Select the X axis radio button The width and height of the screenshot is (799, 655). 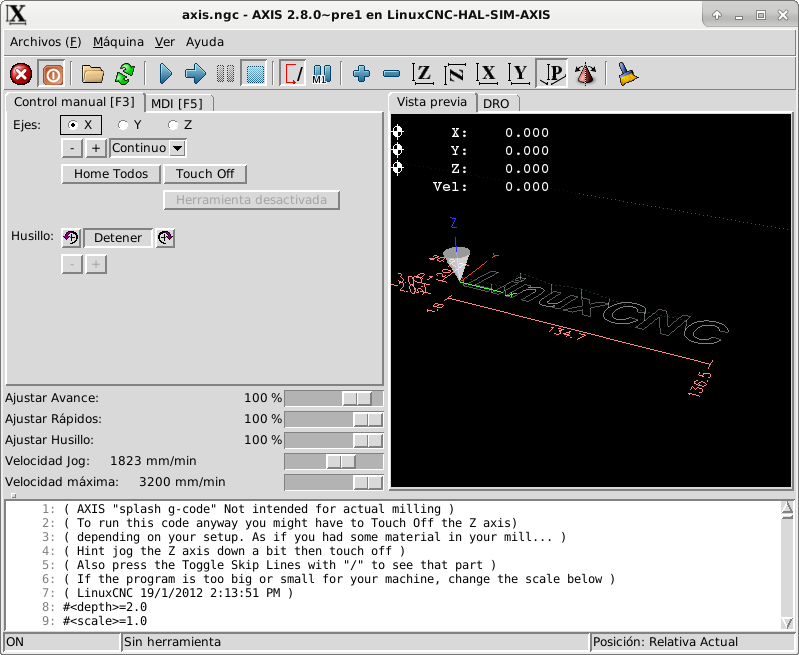(81, 125)
